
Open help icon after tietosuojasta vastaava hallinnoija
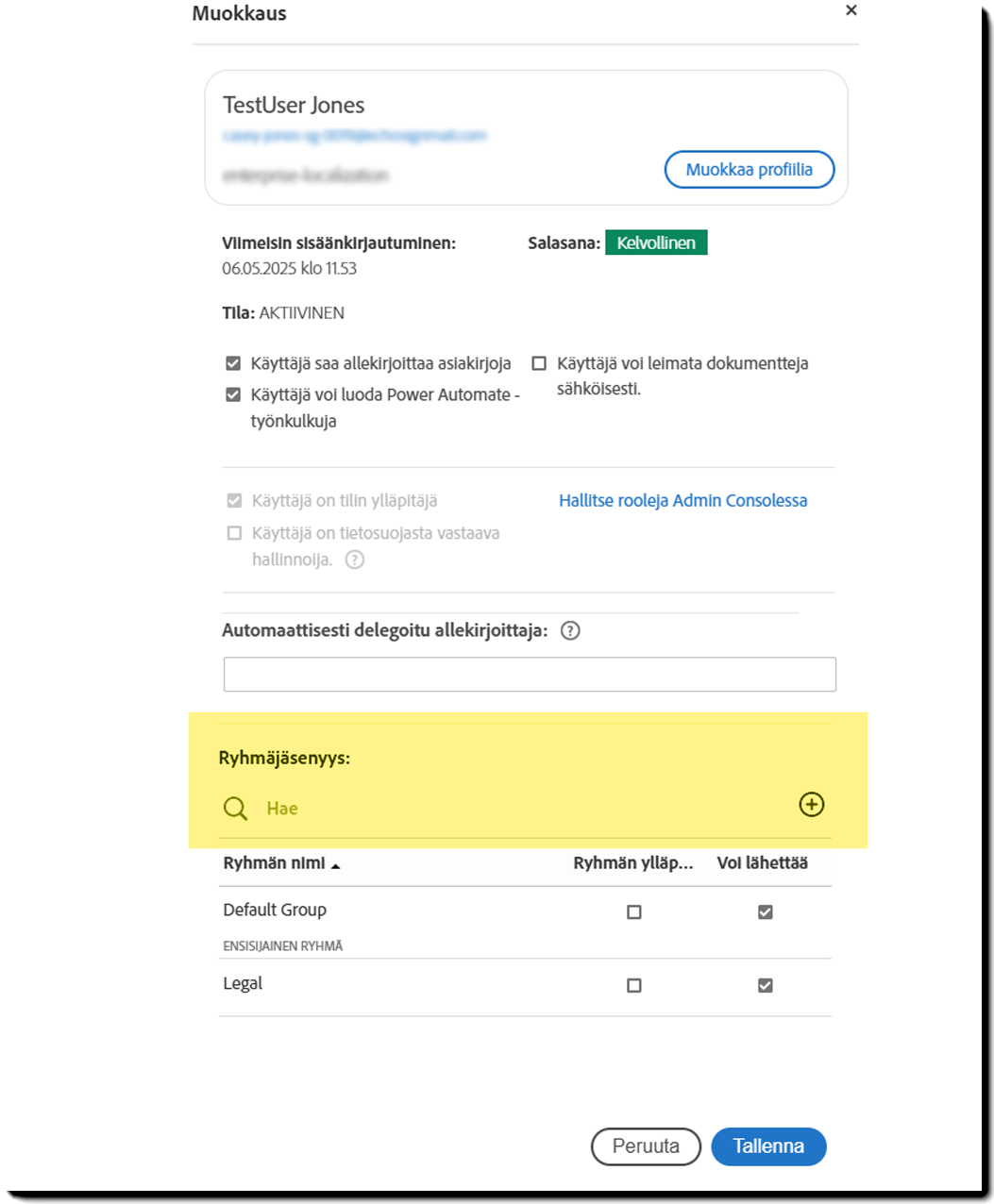(x=355, y=560)
